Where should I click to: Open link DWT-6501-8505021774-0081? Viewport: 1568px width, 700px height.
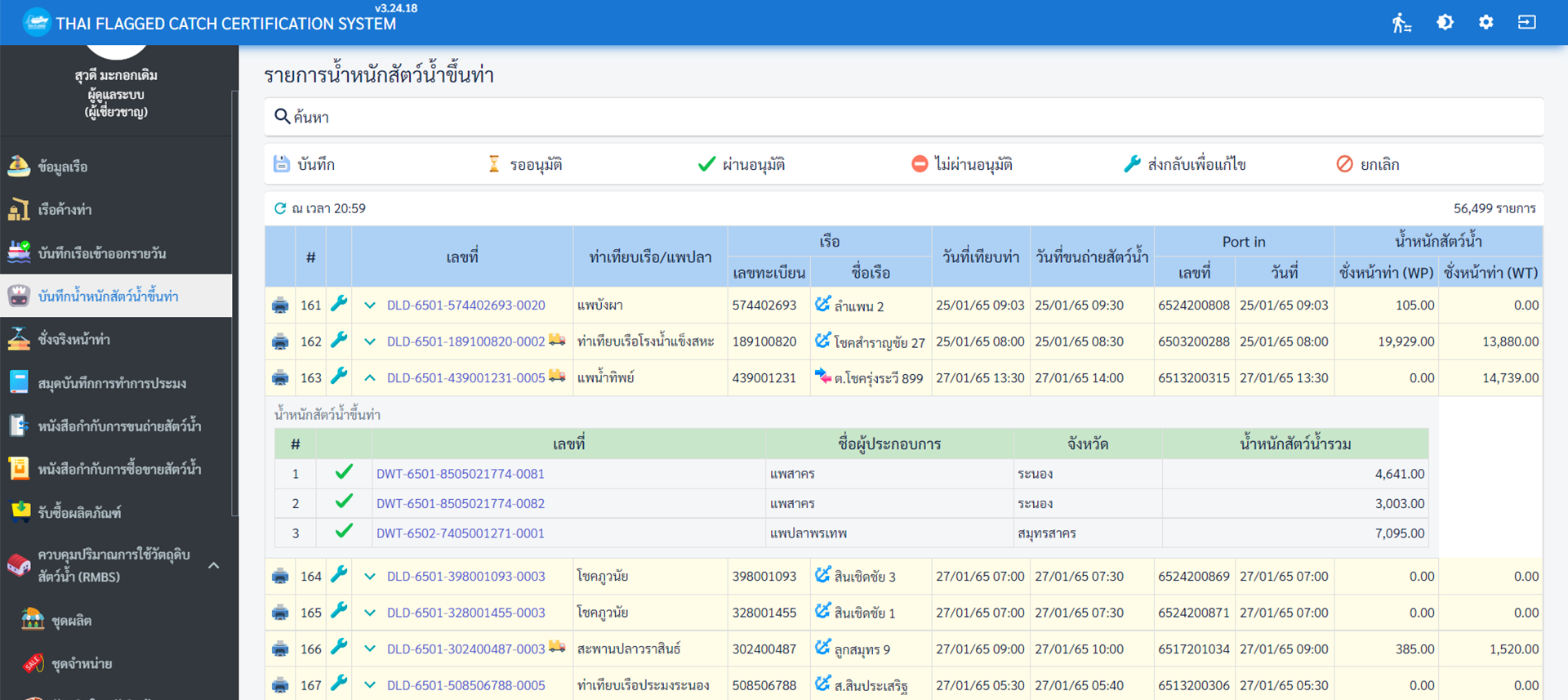pyautogui.click(x=460, y=474)
